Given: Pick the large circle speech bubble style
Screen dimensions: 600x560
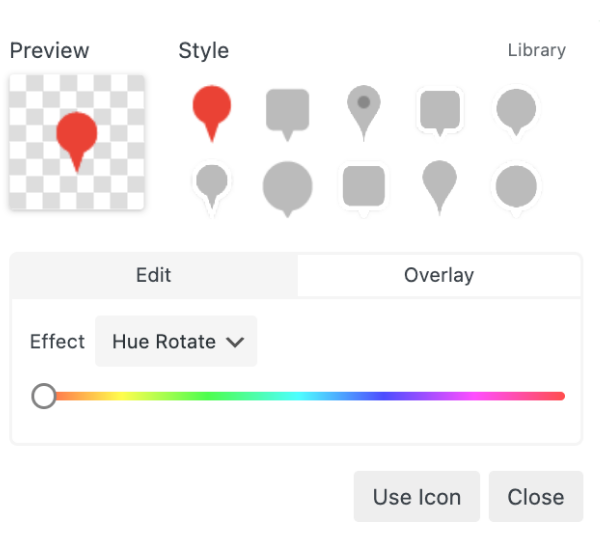Looking at the screenshot, I should click(287, 186).
